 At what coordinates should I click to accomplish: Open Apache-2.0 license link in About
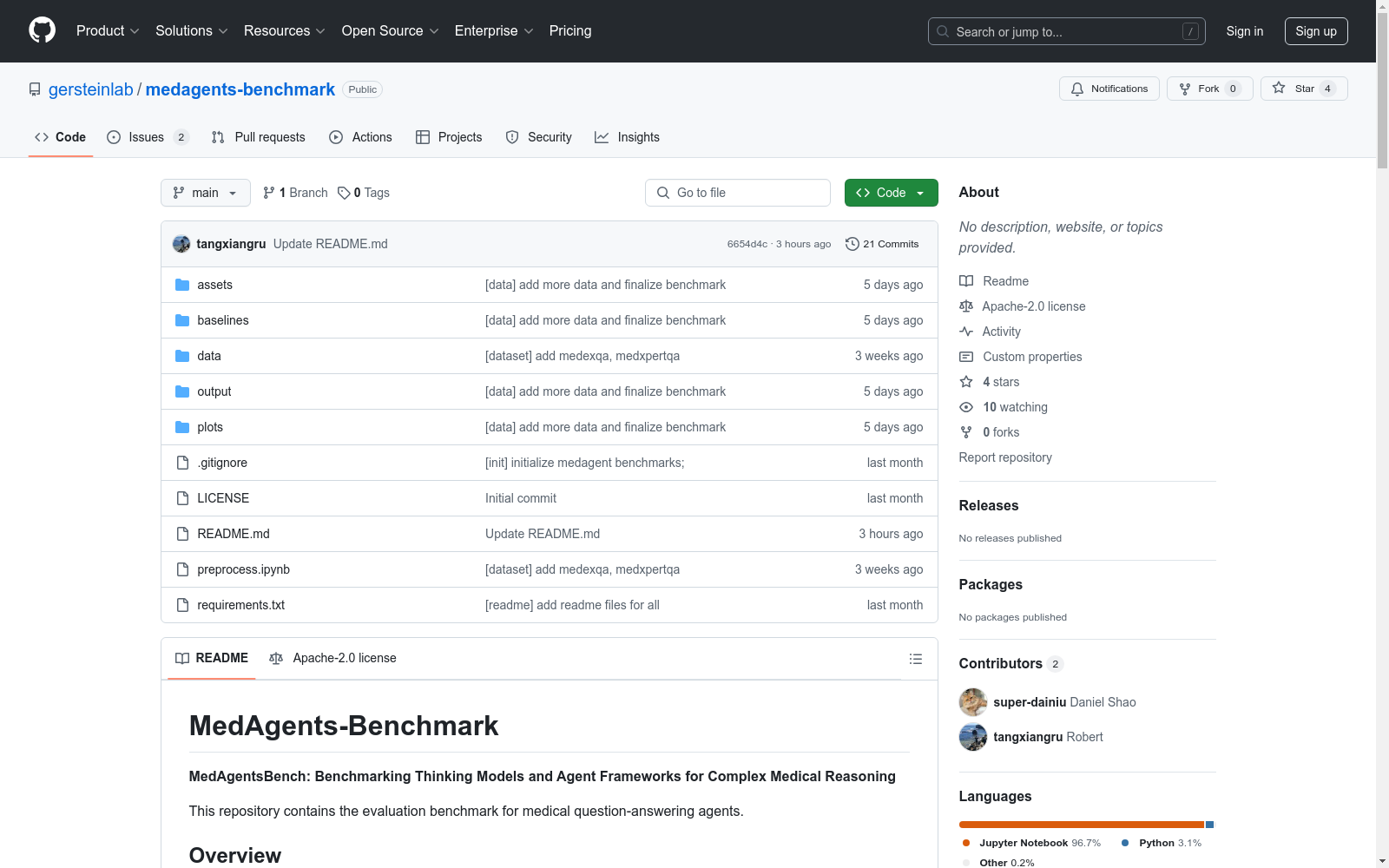coord(1023,306)
